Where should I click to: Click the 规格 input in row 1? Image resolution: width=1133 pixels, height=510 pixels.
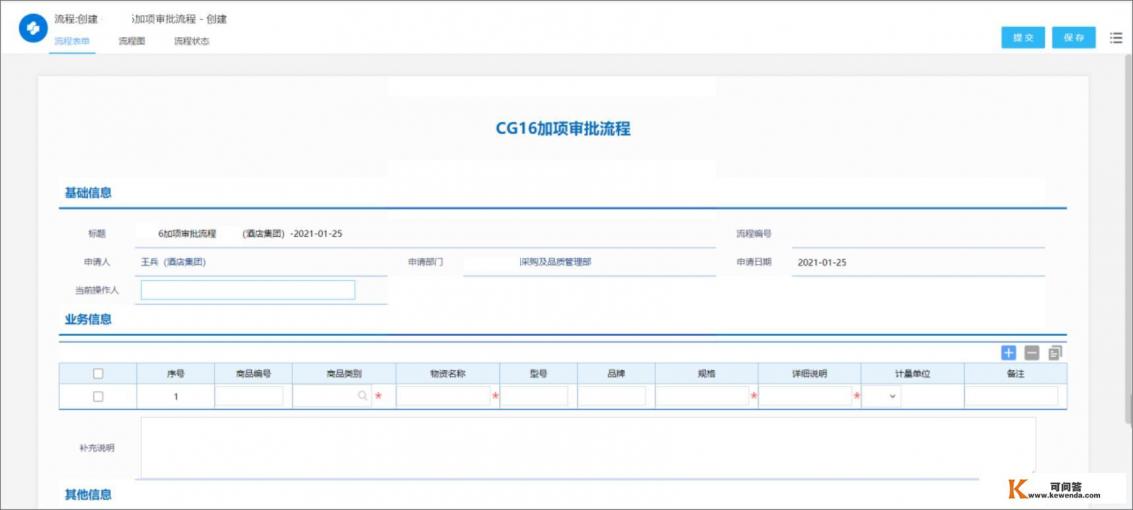pos(702,396)
